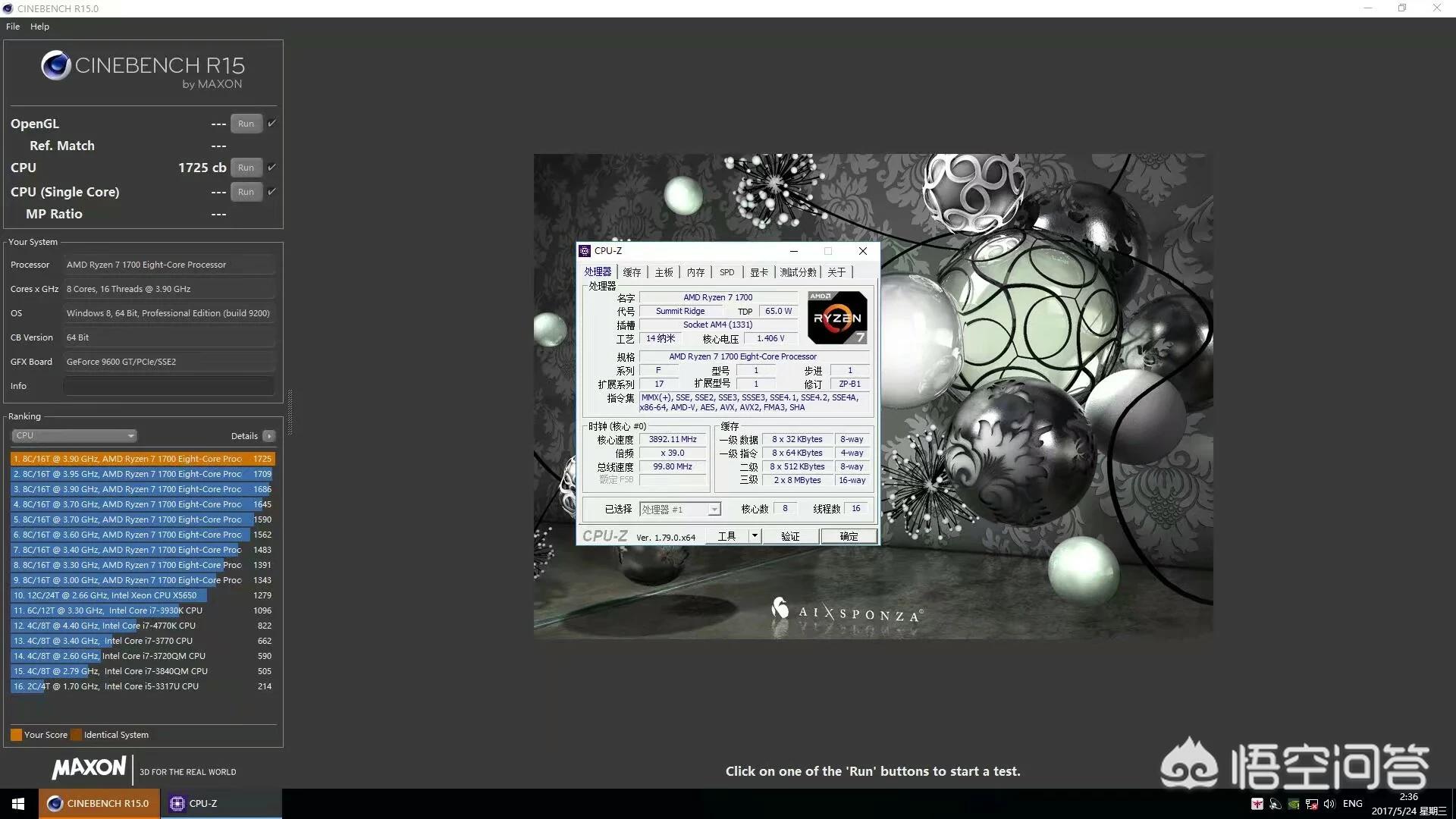Image resolution: width=1456 pixels, height=819 pixels.
Task: Open the CPU-Z 处理器 #1 selection dropdown
Action: point(680,510)
